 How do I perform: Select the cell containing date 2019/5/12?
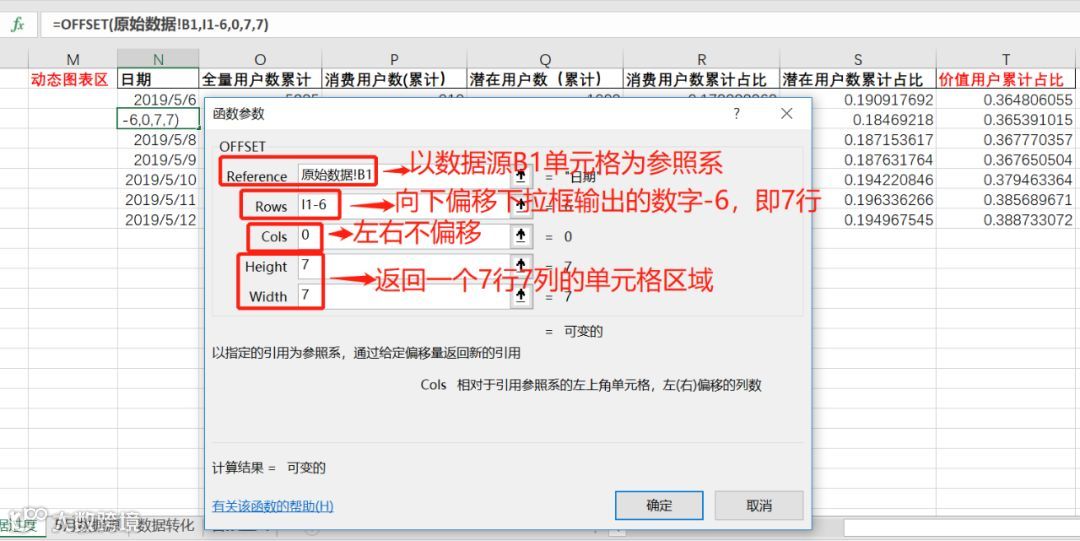click(158, 221)
